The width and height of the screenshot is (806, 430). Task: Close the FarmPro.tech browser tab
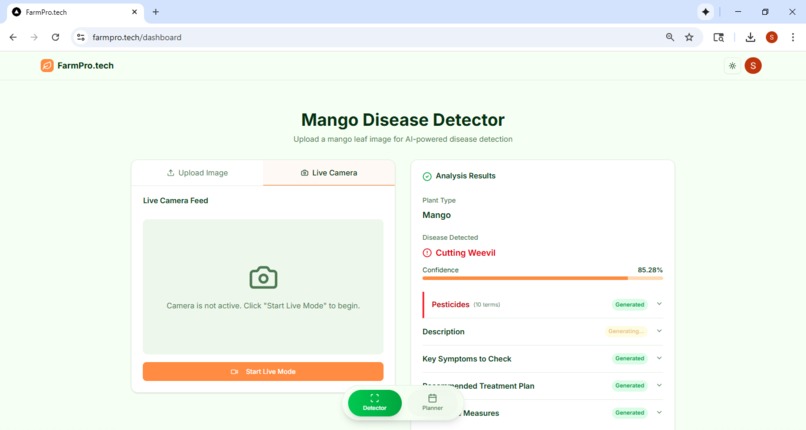coord(134,12)
